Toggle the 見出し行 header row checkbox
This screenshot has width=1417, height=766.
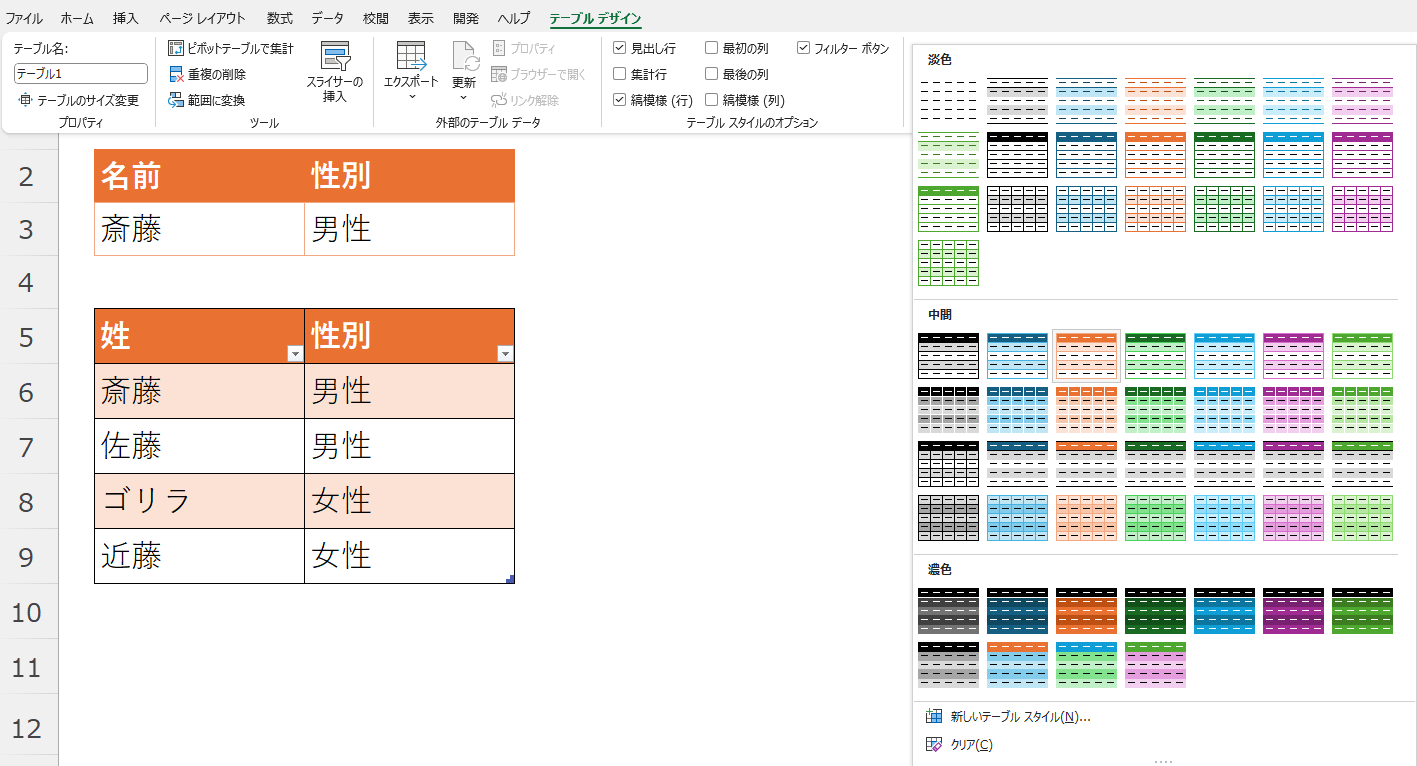[620, 48]
